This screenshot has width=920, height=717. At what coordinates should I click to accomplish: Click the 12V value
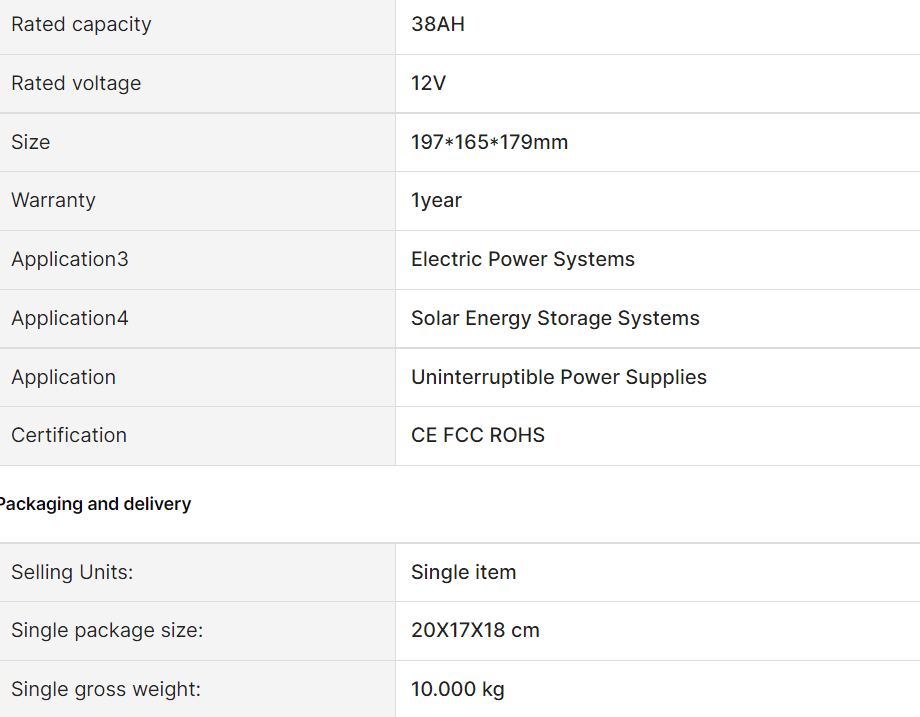coord(428,84)
